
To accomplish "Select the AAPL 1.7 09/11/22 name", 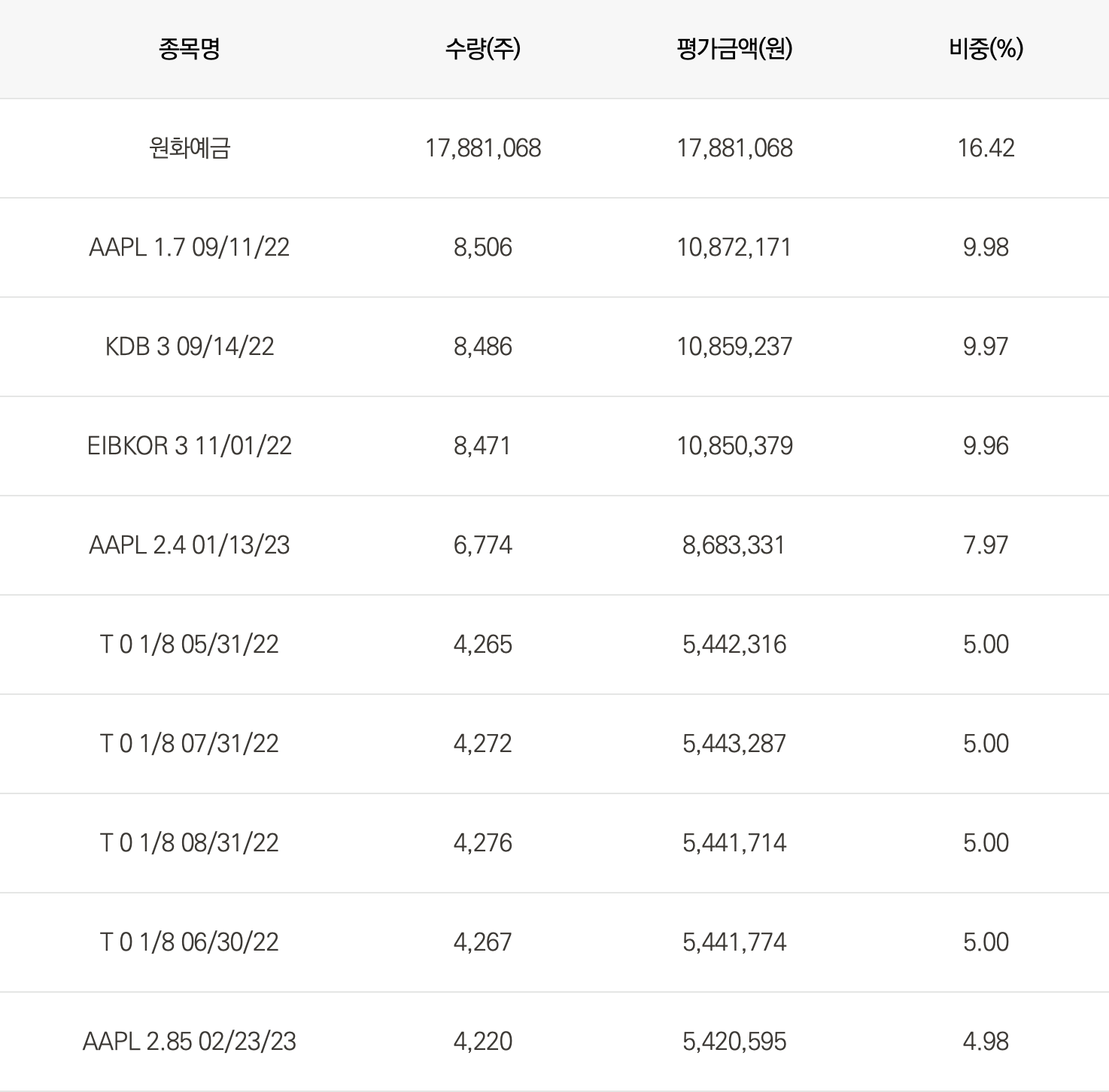I will pyautogui.click(x=190, y=247).
